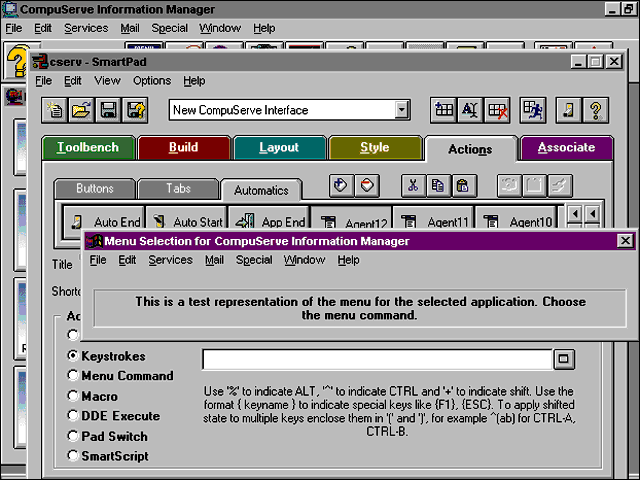Viewport: 640px width, 480px height.
Task: Open File menu in Menu Selection dialog
Action: tap(98, 260)
